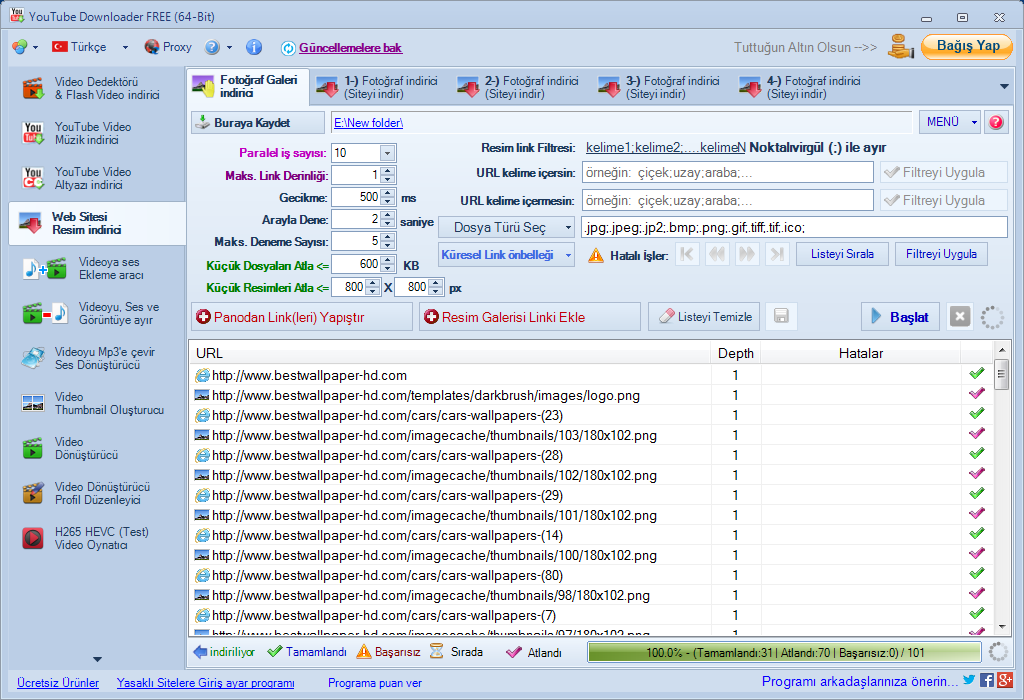Click the info icon in top toolbar
Image resolution: width=1024 pixels, height=700 pixels.
(254, 47)
